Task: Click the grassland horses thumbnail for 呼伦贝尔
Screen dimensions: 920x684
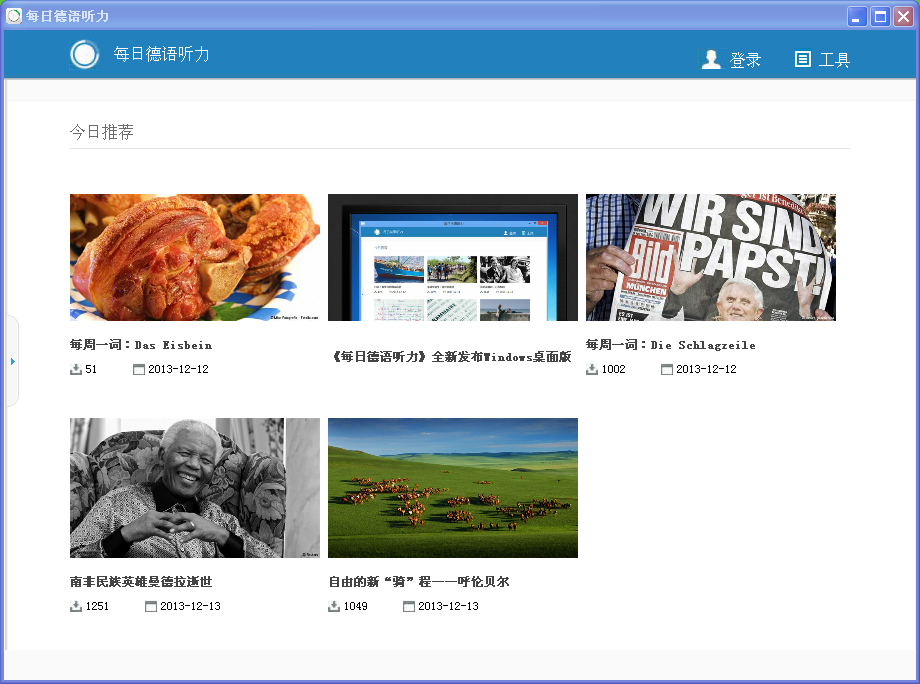Action: click(x=452, y=487)
